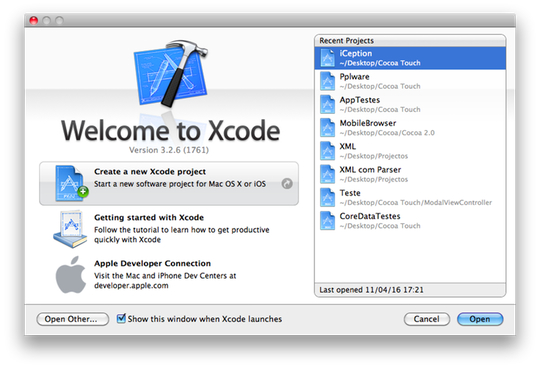Select the XML com Parser project

tap(410, 174)
